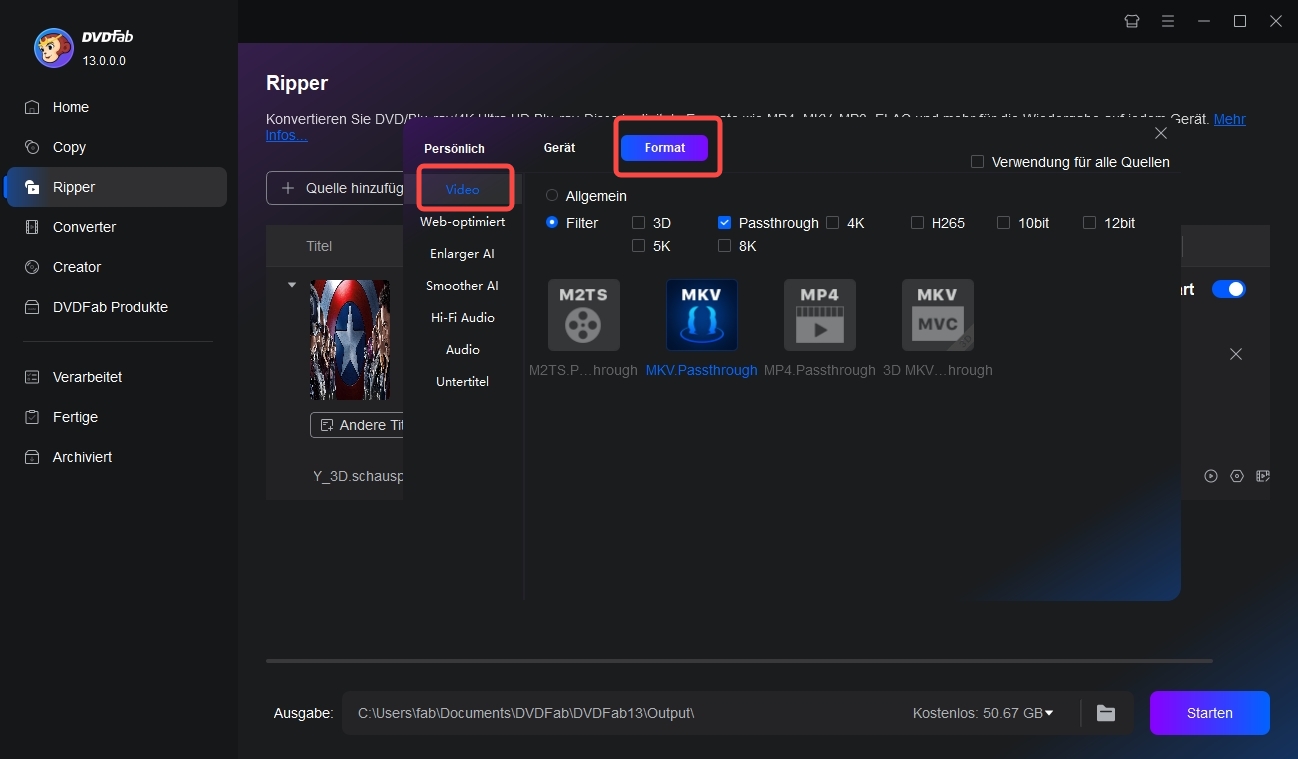Viewport: 1298px width, 759px height.
Task: Enable the 10bit filter checkbox
Action: [x=1003, y=223]
